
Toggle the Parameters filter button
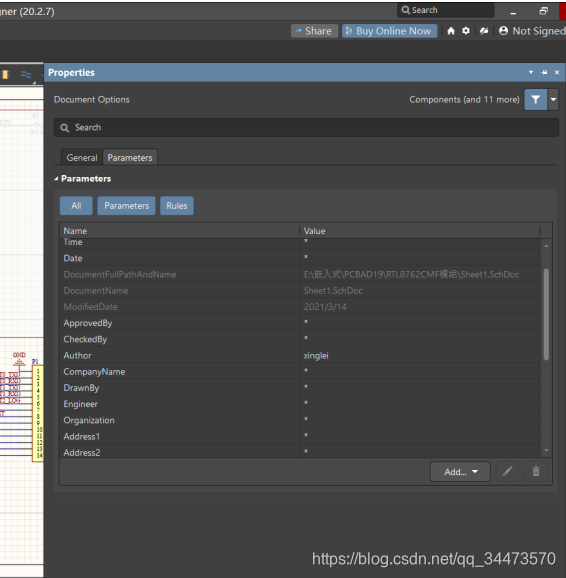(126, 206)
